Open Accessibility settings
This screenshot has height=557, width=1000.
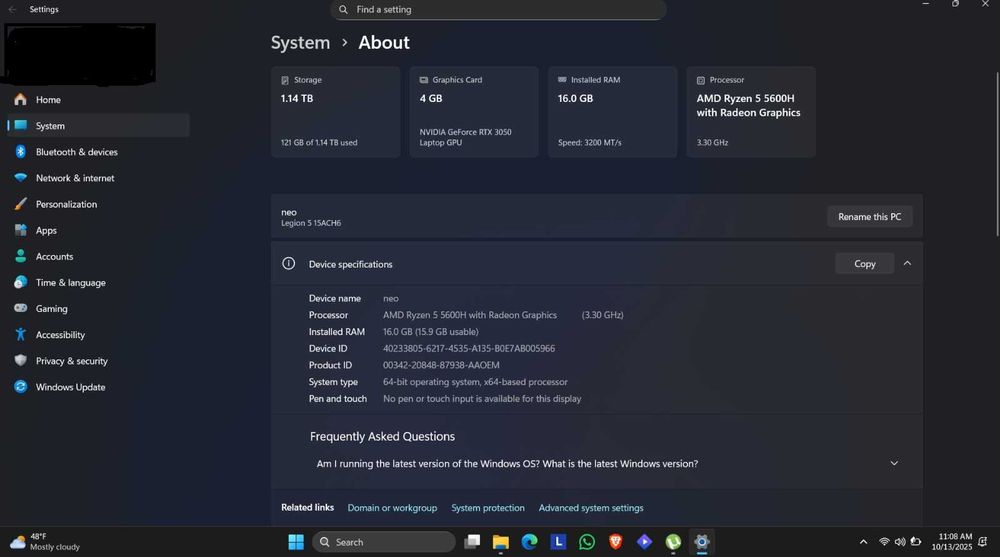(98, 335)
